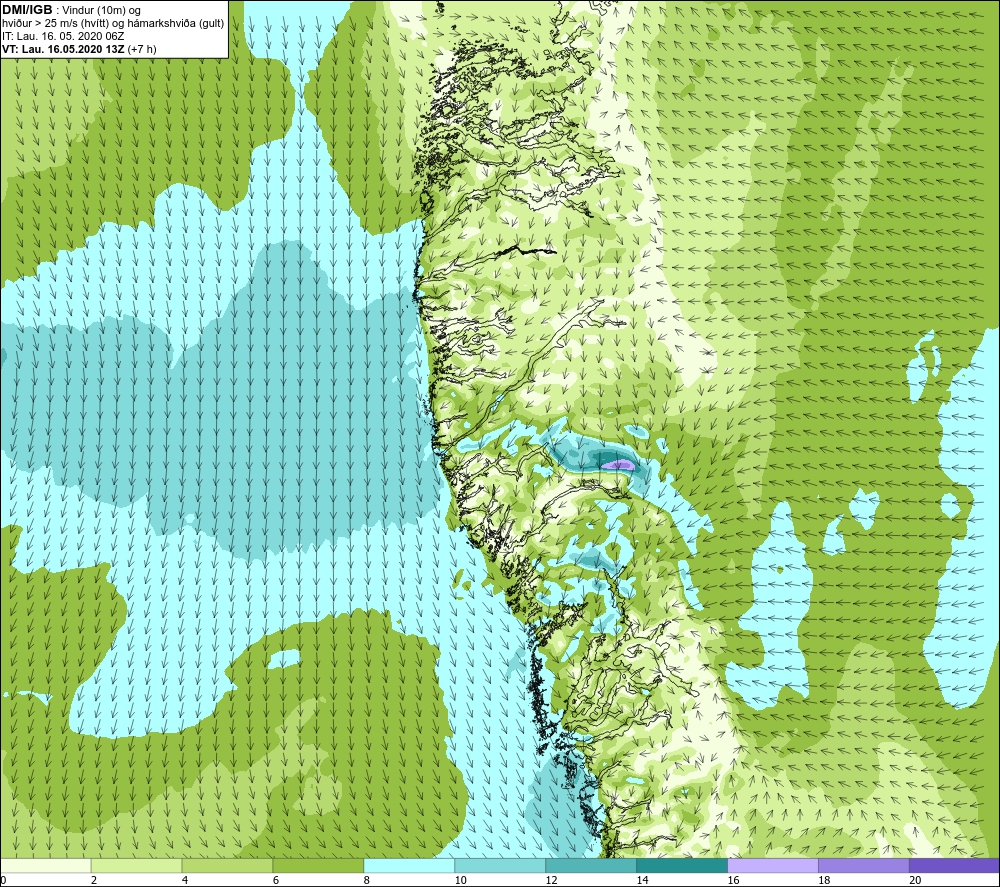Viewport: 1000px width, 887px height.
Task: Click the 8–10 m/s light cyan legend swatch
Action: click(409, 865)
